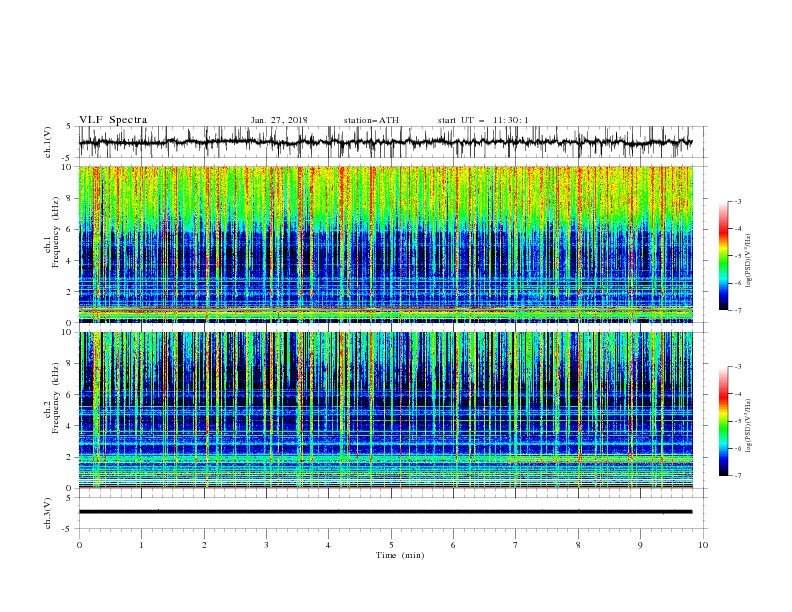The height and width of the screenshot is (612, 792).
Task: Click time axis tick label "7"
Action: (x=516, y=545)
